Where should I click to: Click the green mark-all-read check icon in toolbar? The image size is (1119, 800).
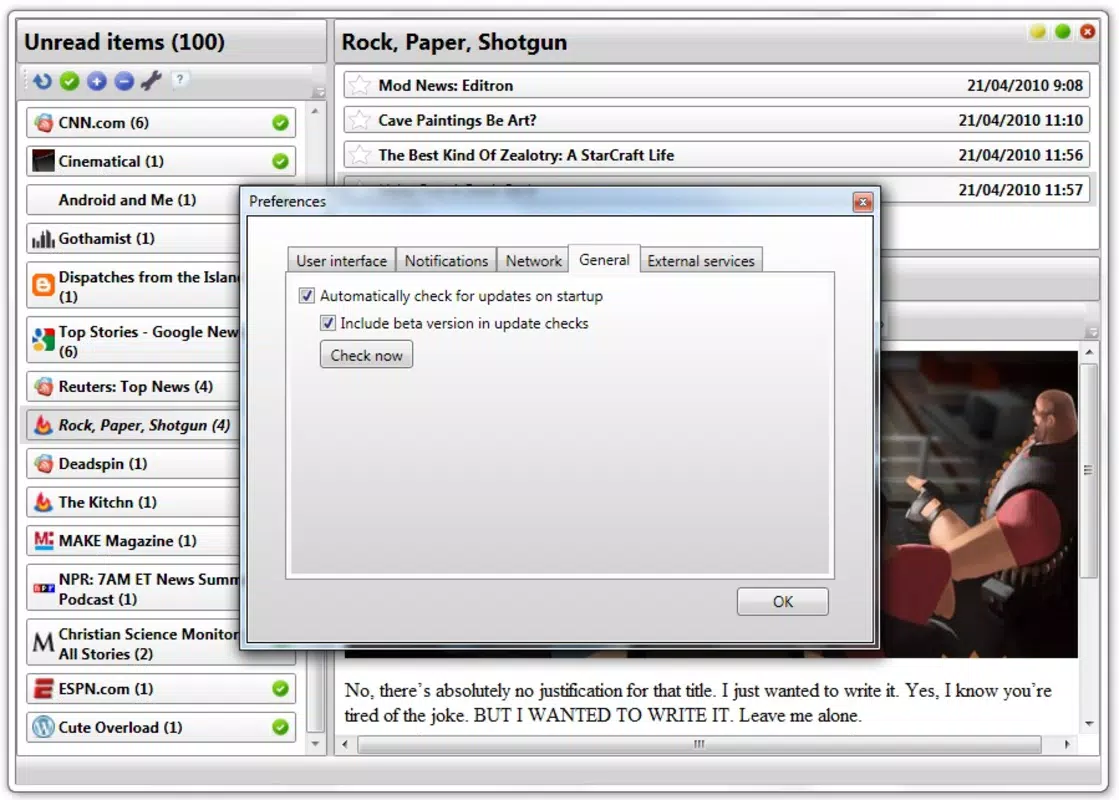click(69, 81)
